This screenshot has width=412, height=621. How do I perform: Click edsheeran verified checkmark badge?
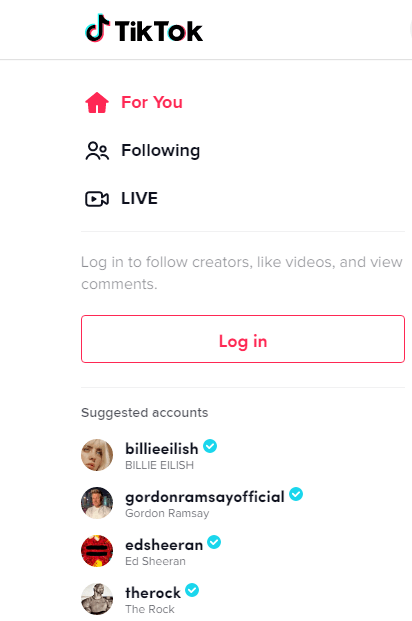214,542
